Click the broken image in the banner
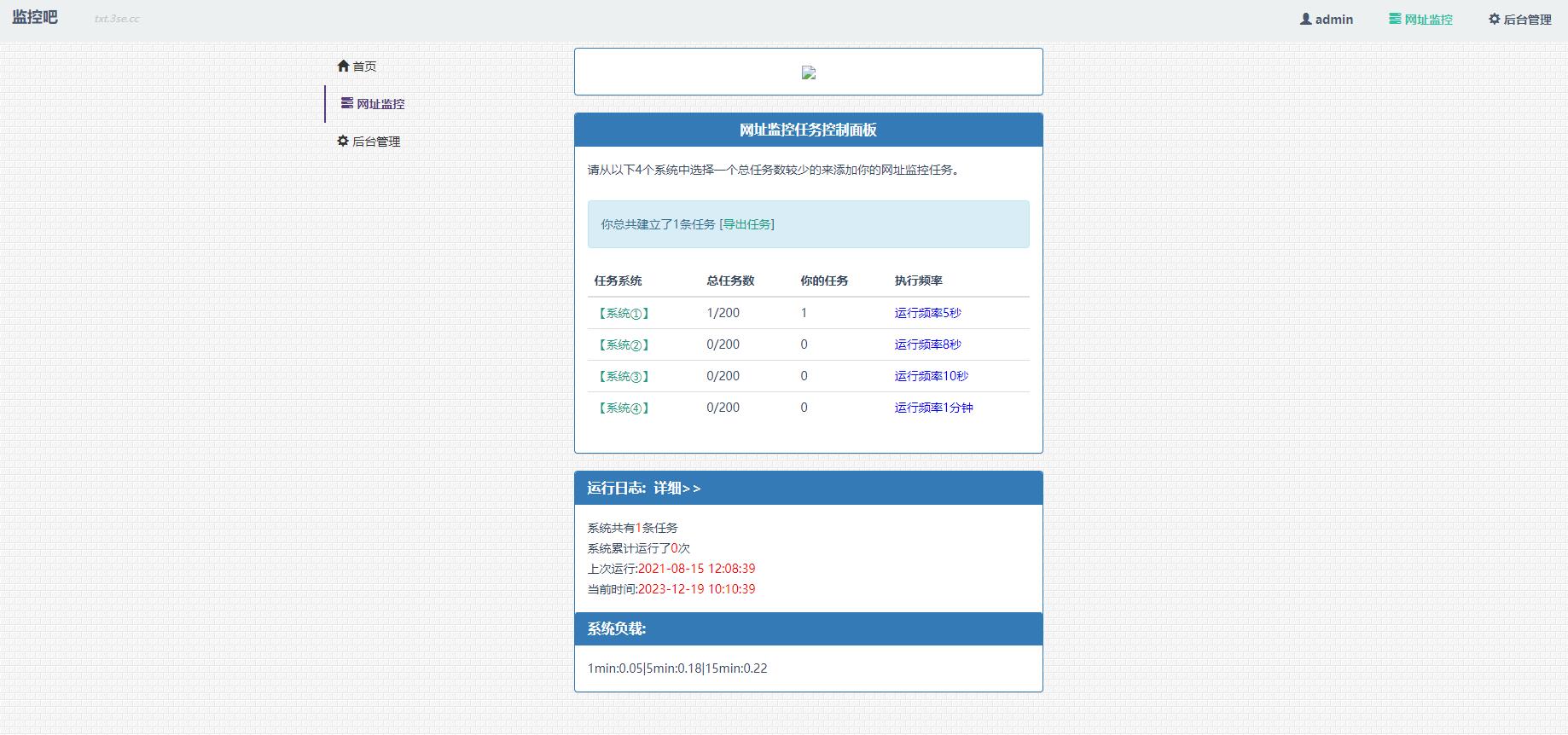Screen dimensions: 1568x735 809,72
